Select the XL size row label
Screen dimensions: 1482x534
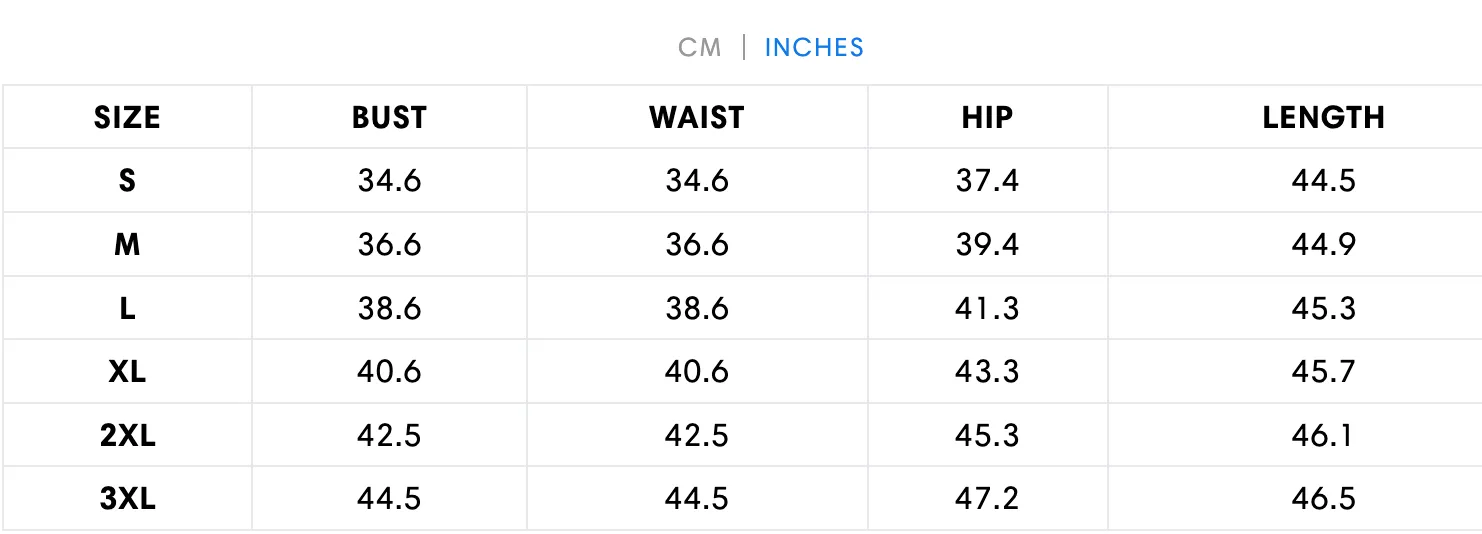(x=127, y=371)
